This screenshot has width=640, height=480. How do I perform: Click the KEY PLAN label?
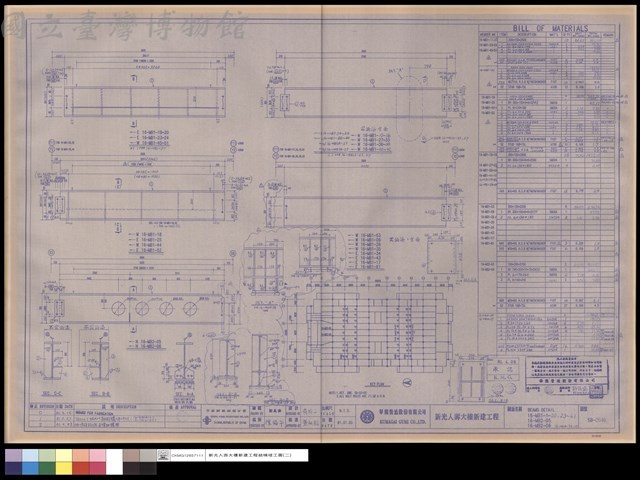click(x=379, y=384)
